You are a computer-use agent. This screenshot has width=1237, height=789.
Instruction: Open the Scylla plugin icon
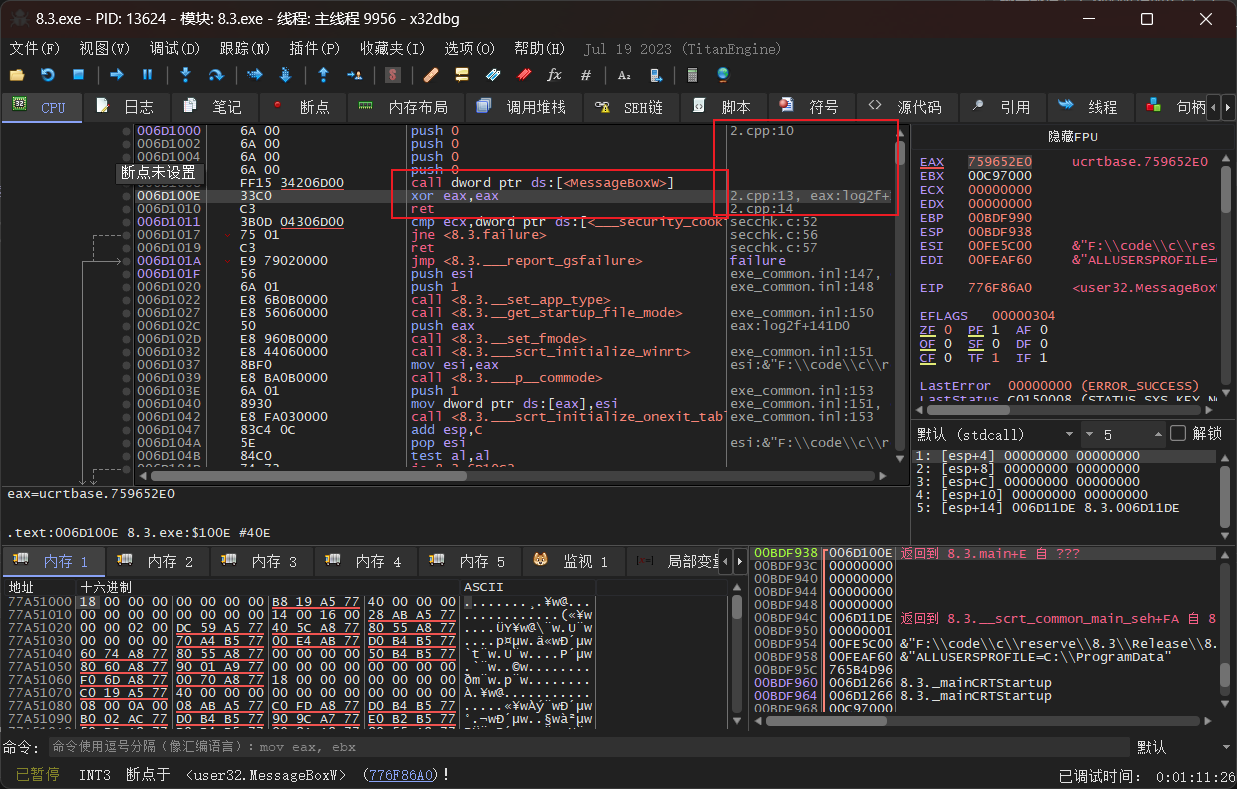pyautogui.click(x=393, y=75)
